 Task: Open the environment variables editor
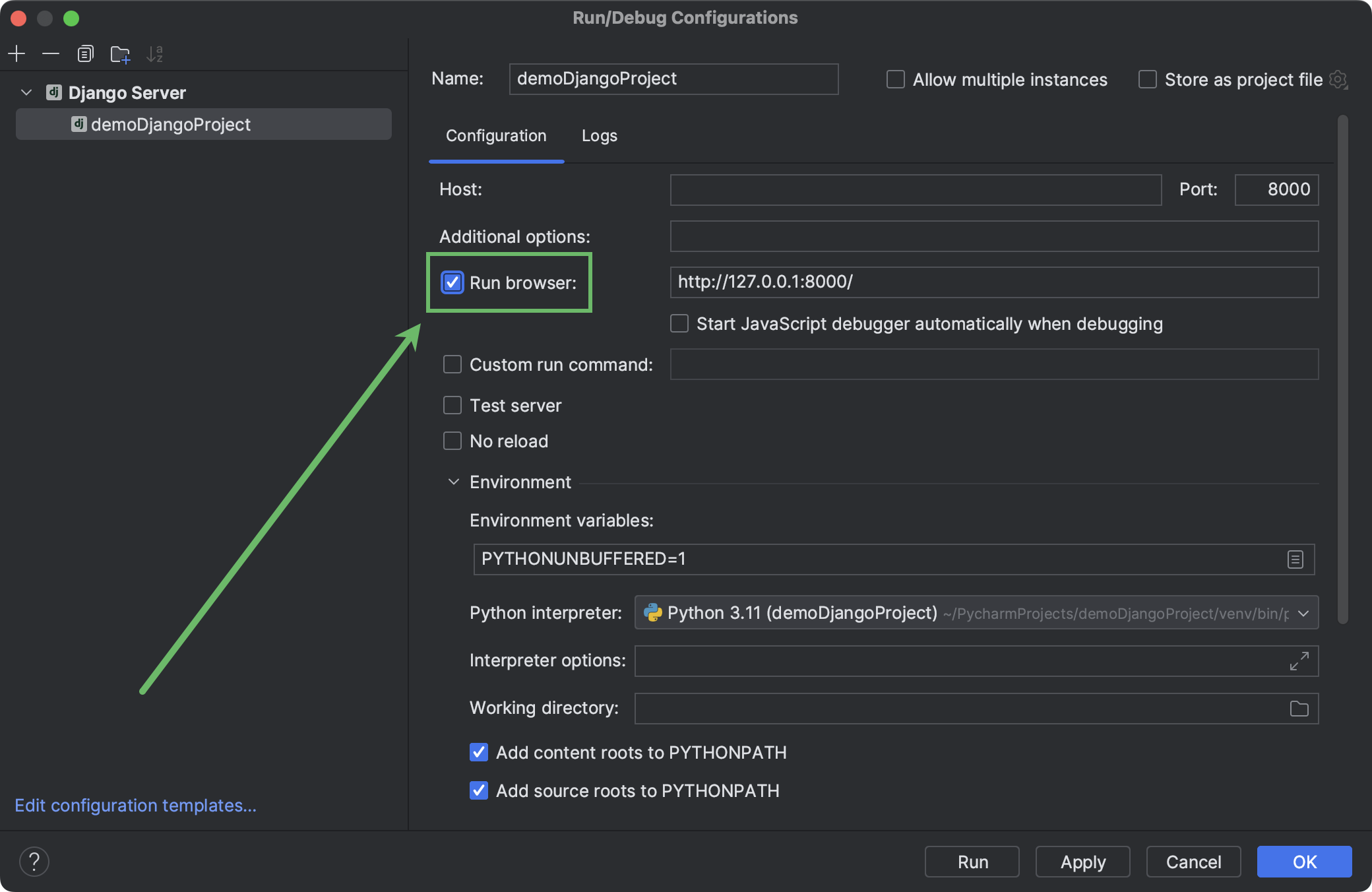tap(1294, 559)
